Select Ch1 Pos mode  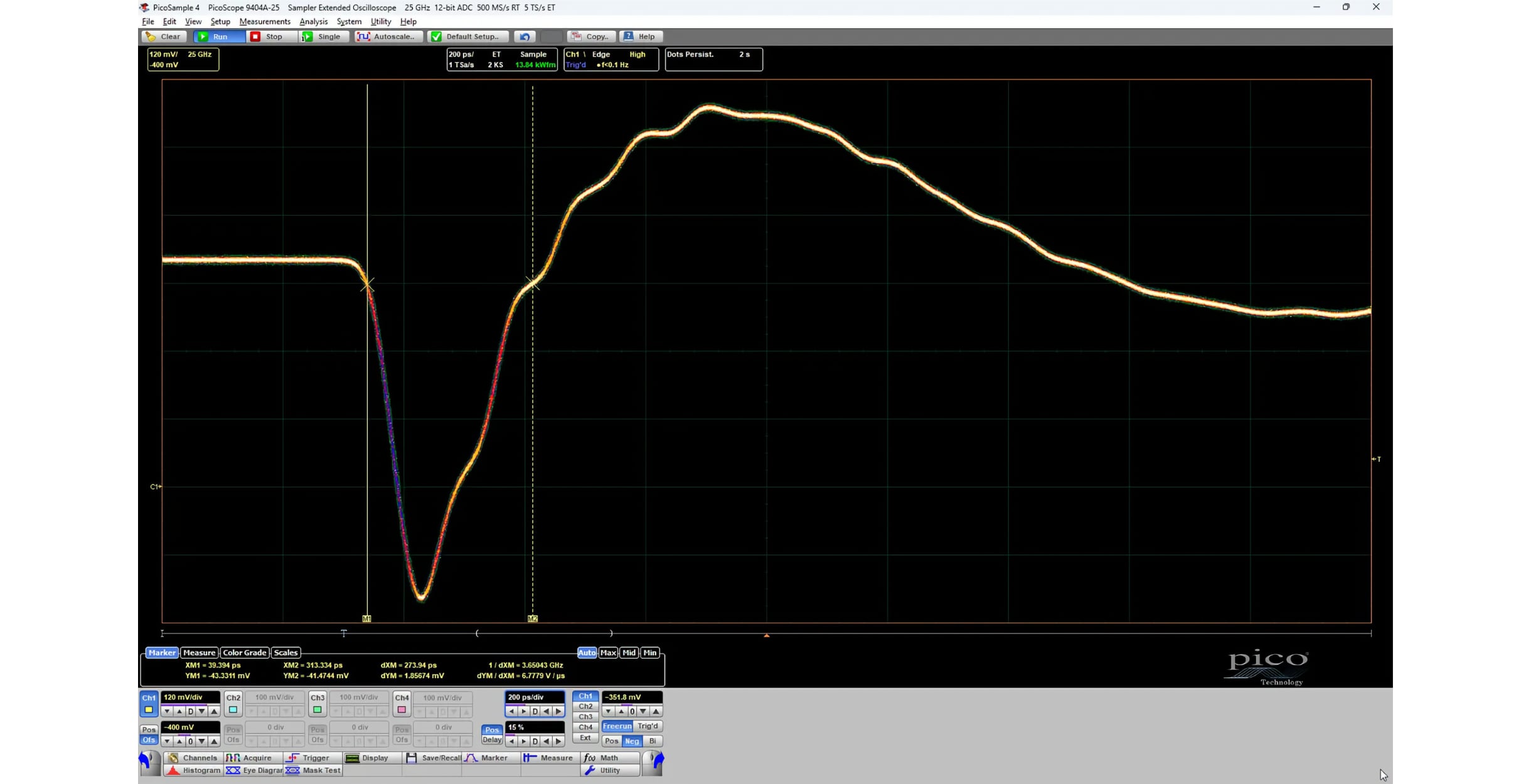tap(149, 729)
